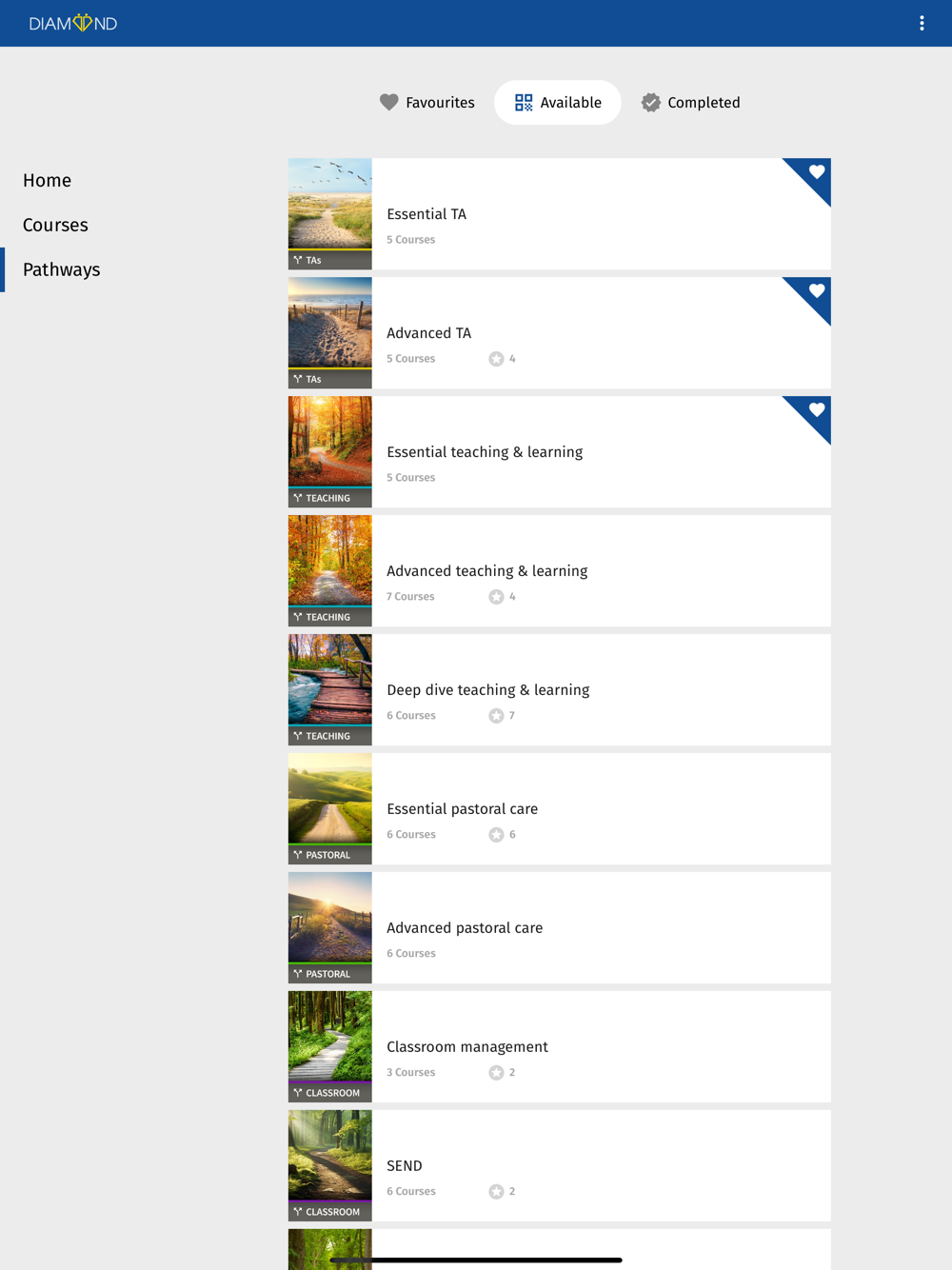Open the SEND pathway title

coord(405,1166)
